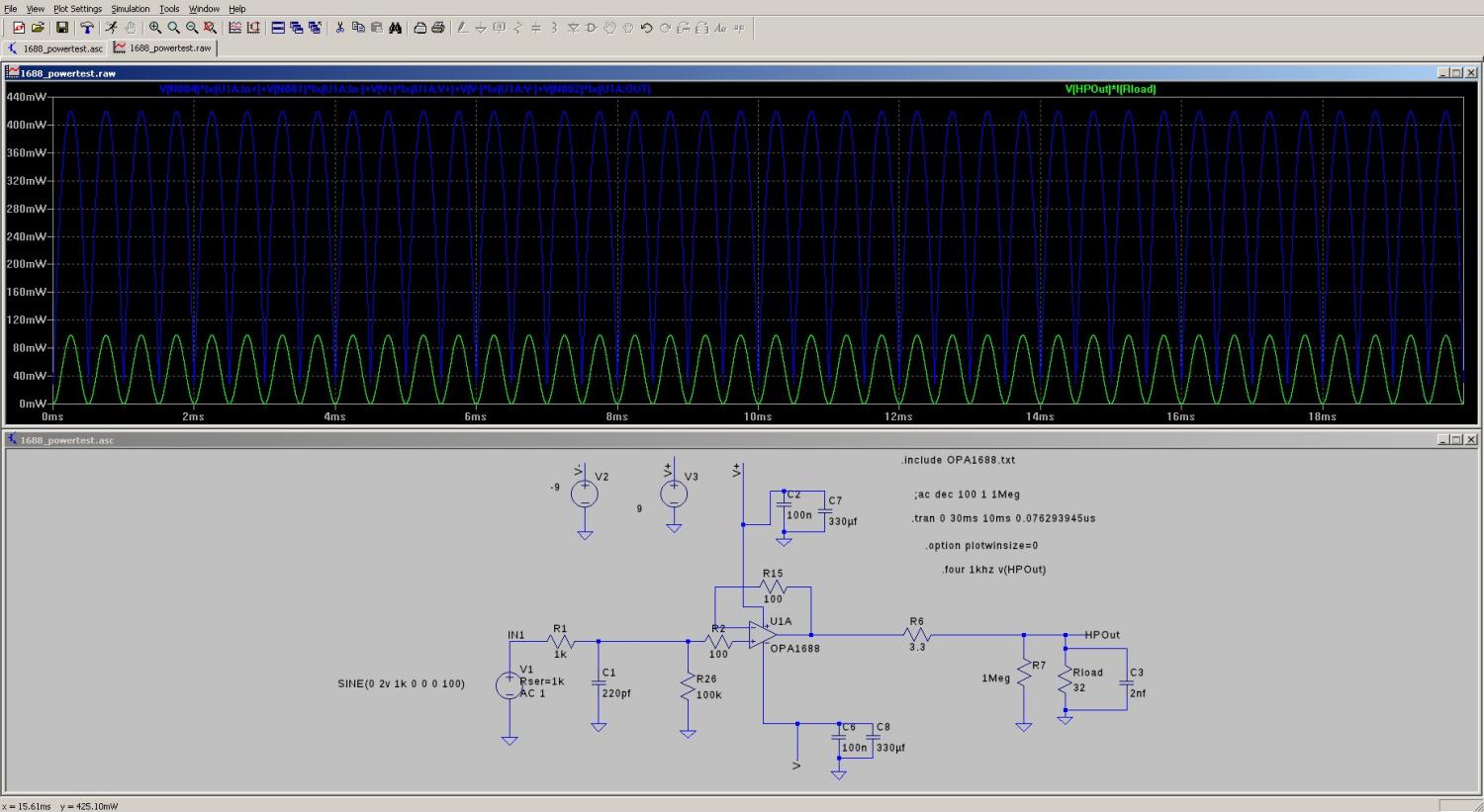Zoom back out
Image resolution: width=1484 pixels, height=812 pixels.
pos(192,28)
